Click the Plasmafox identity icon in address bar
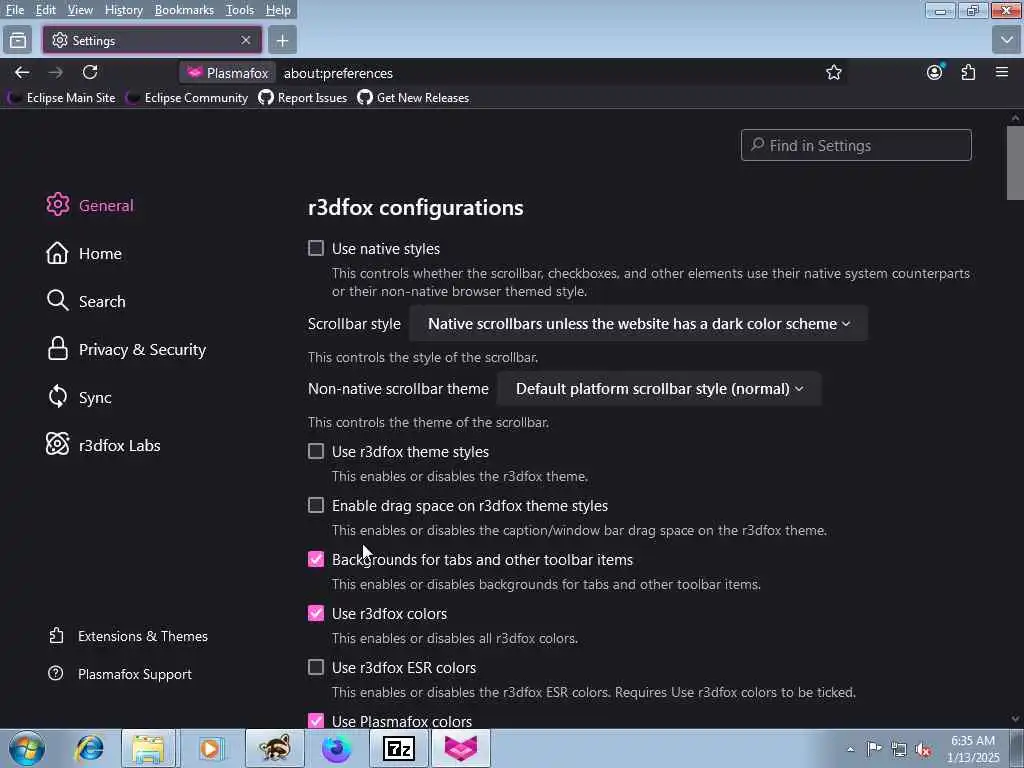This screenshot has height=768, width=1024. [228, 72]
